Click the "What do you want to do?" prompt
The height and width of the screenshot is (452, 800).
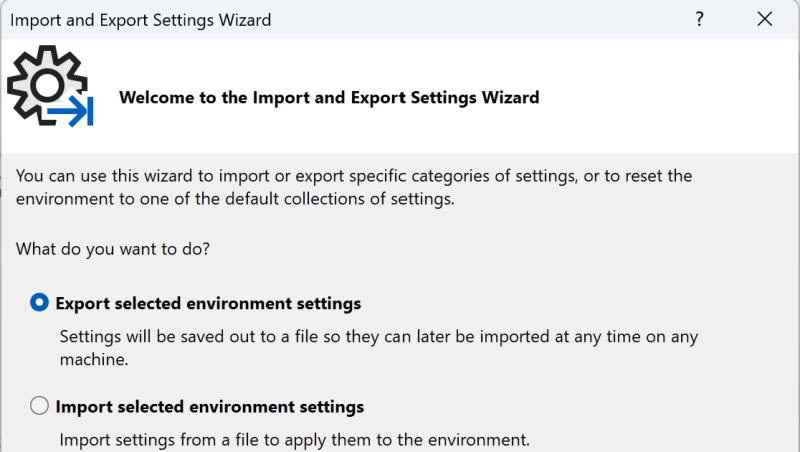[x=113, y=249]
